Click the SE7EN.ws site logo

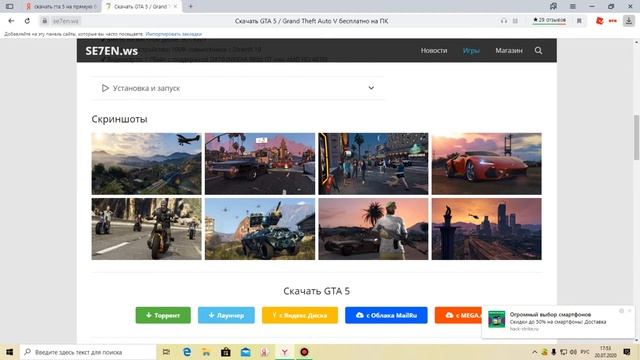pyautogui.click(x=111, y=51)
